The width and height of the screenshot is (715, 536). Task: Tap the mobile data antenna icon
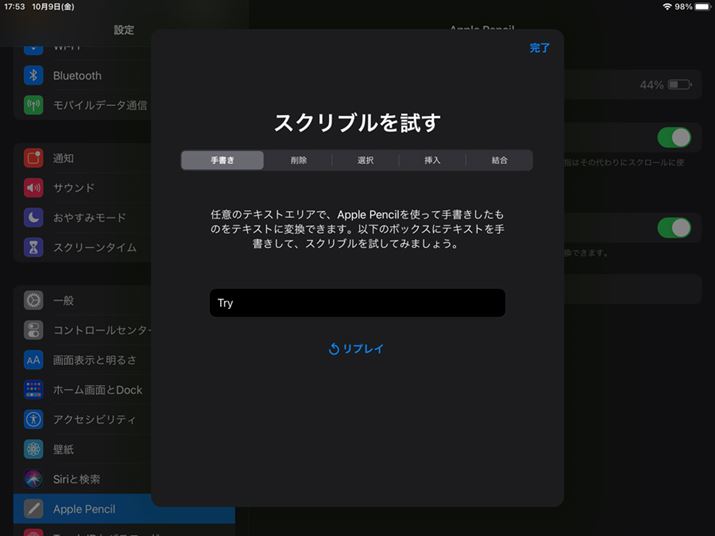pos(33,105)
